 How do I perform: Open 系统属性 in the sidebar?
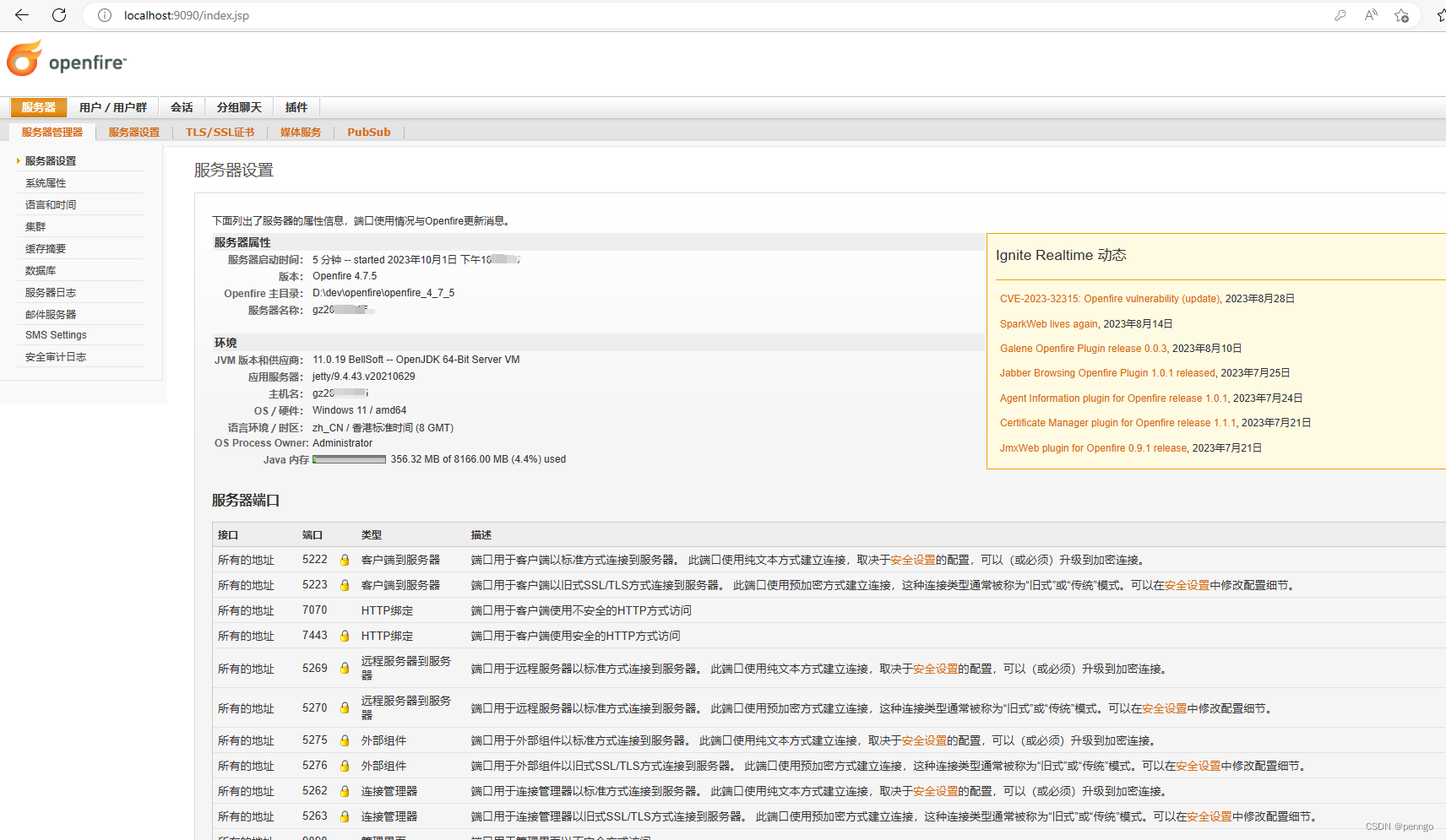pyautogui.click(x=46, y=182)
